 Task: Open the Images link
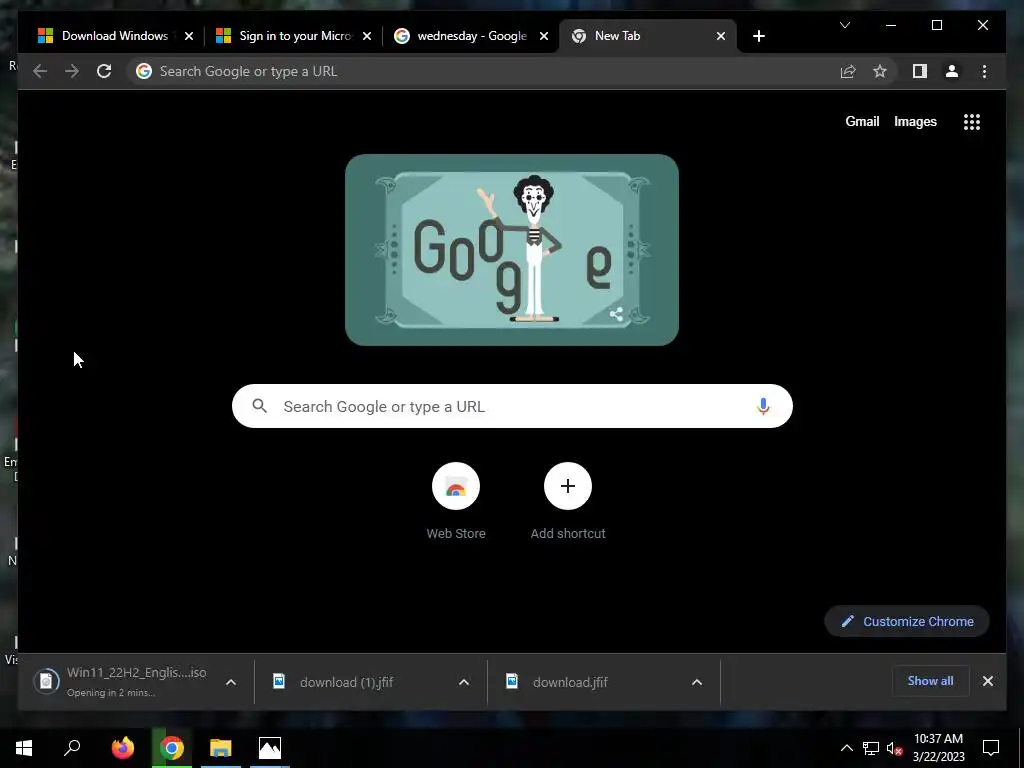click(915, 121)
